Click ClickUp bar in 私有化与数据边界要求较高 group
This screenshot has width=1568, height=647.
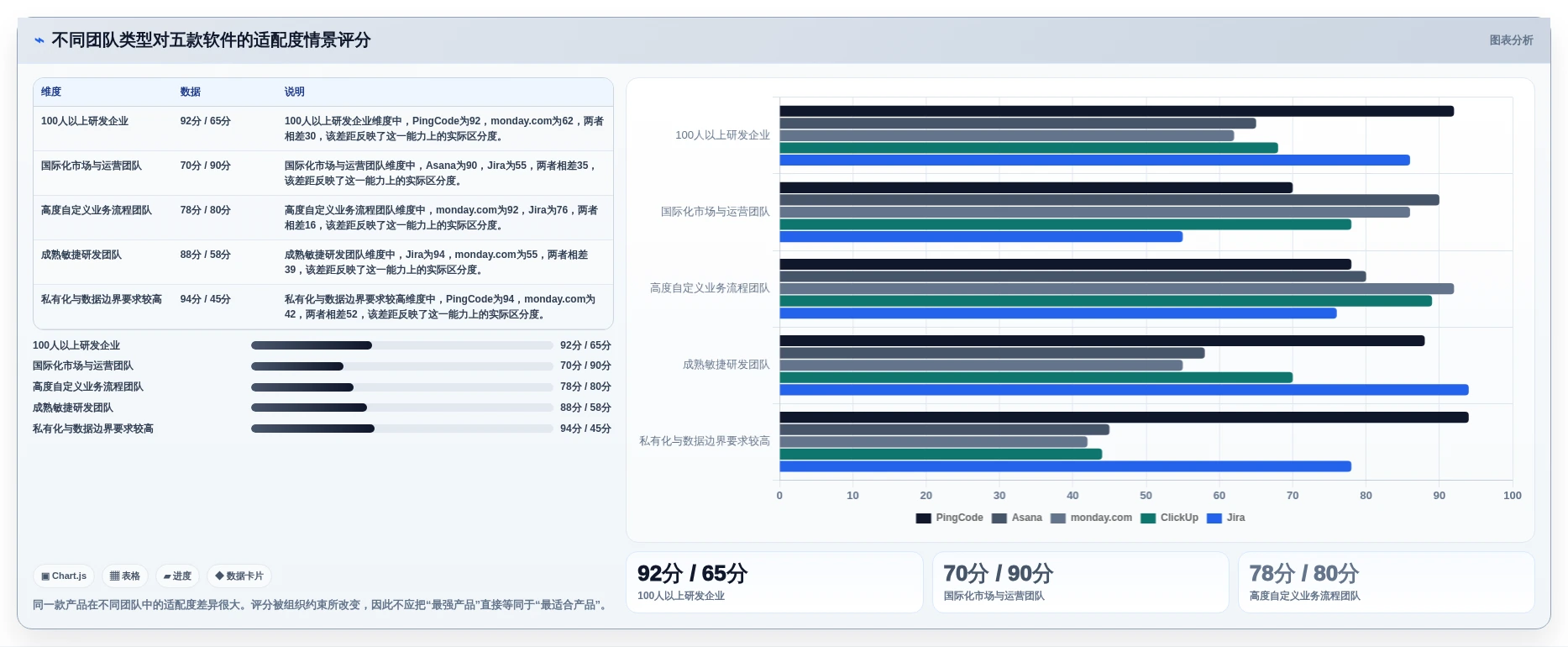[x=941, y=455]
